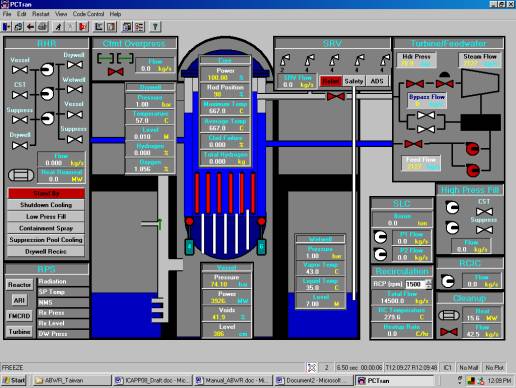
Task: Click the RPS Reactor scram button
Action: [x=20, y=285]
